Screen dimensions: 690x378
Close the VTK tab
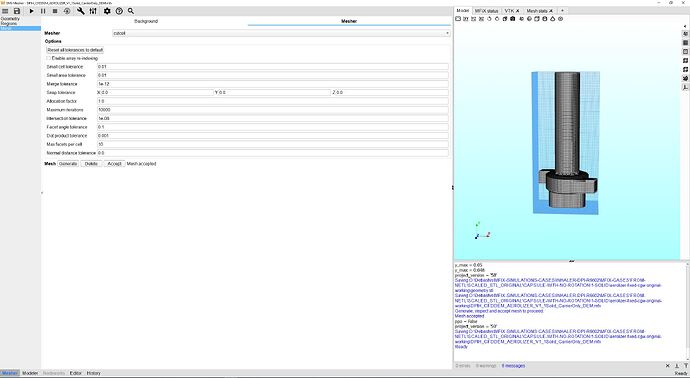coord(517,11)
